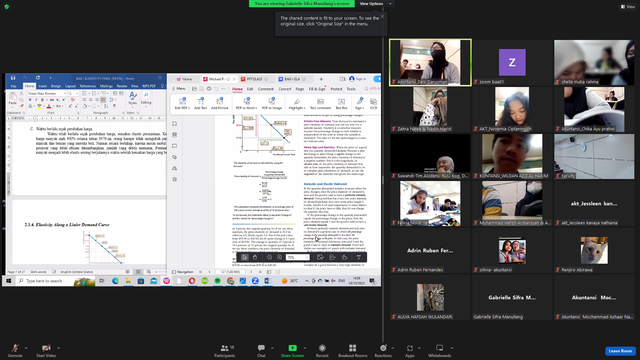Image resolution: width=640 pixels, height=360 pixels.
Task: Open the font color red swatch in Word
Action: tap(49, 106)
